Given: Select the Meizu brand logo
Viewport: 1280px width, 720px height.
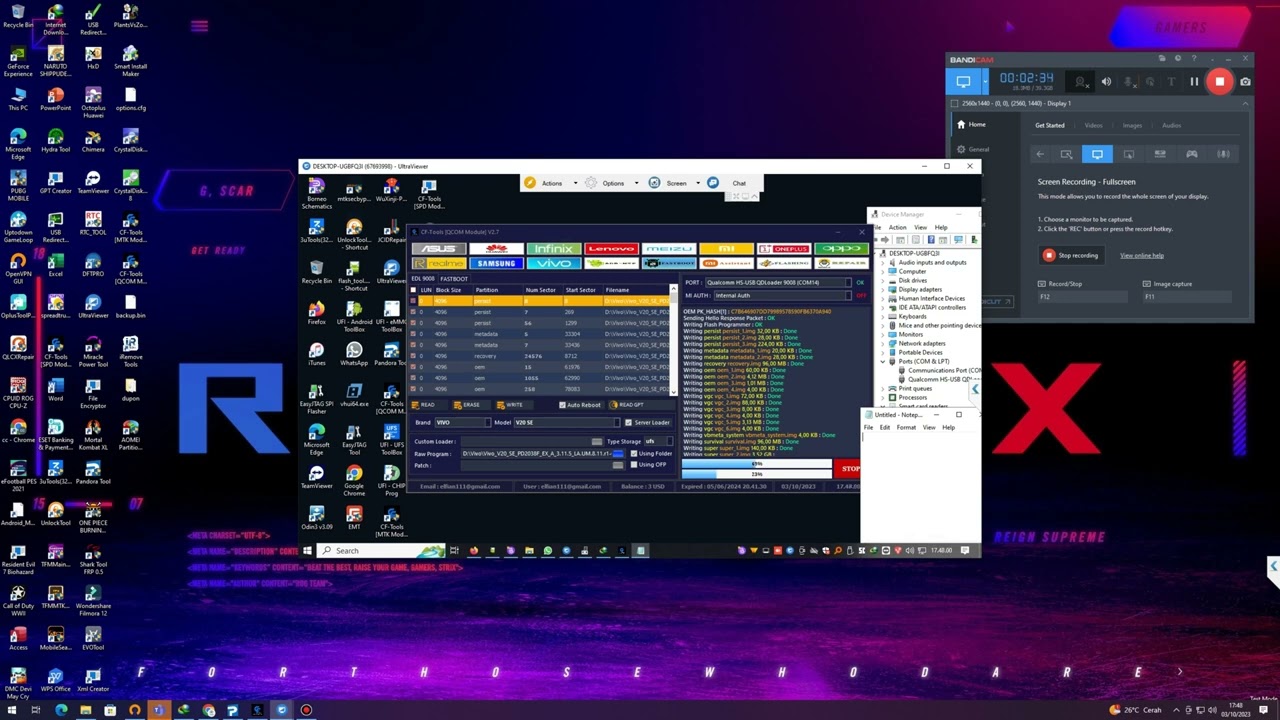Looking at the screenshot, I should click(x=669, y=249).
